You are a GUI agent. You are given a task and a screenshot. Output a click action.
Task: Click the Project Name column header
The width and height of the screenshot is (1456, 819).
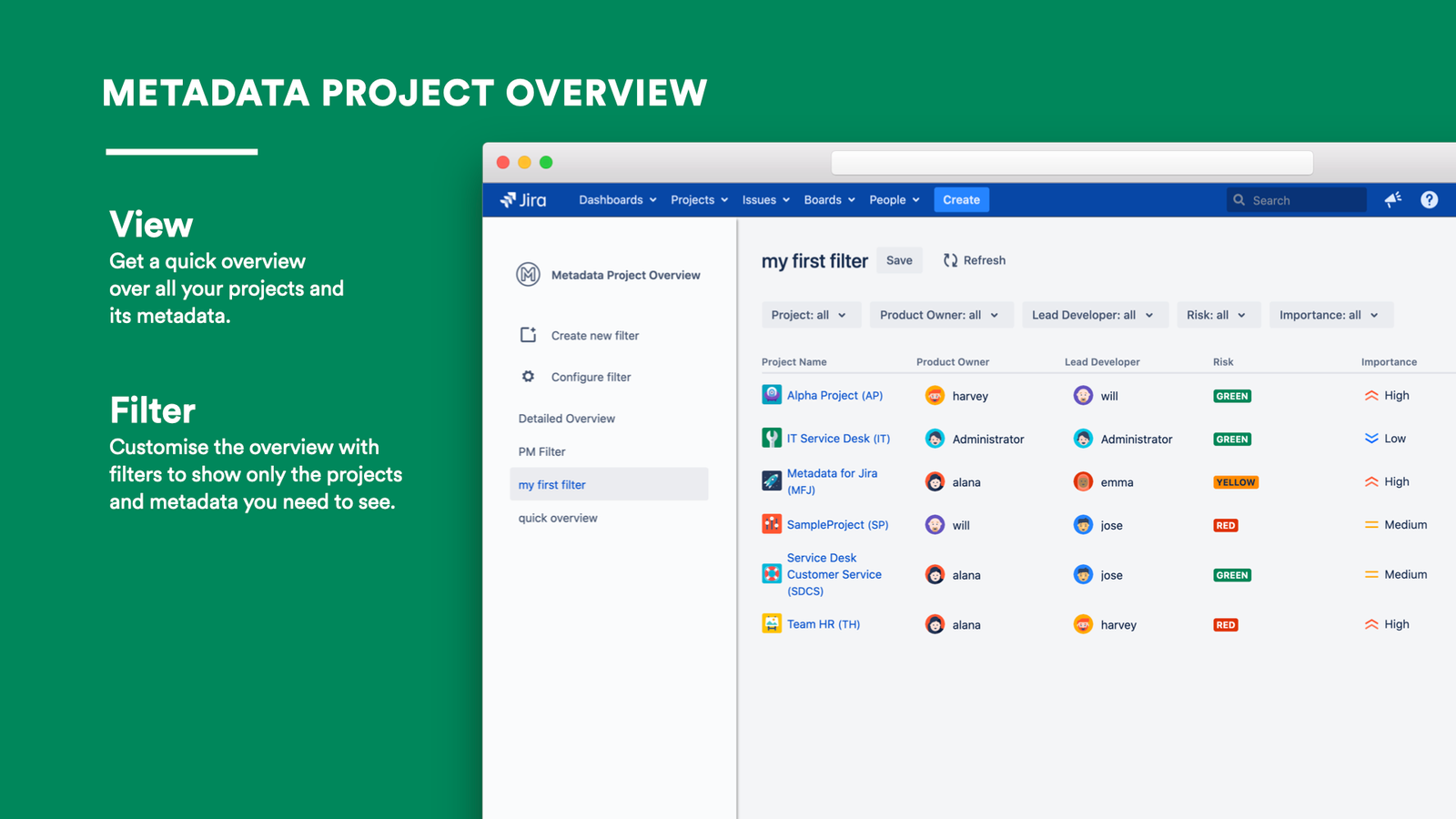point(794,362)
